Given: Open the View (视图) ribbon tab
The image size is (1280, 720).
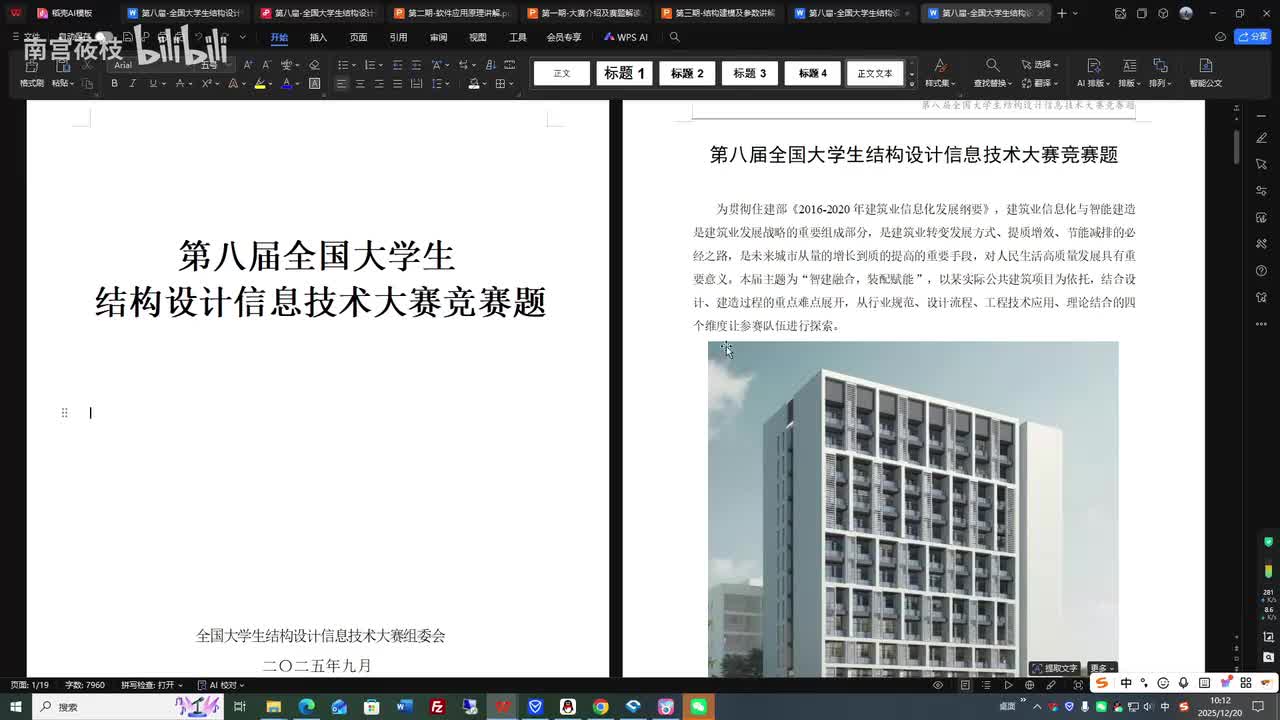Looking at the screenshot, I should (x=478, y=37).
